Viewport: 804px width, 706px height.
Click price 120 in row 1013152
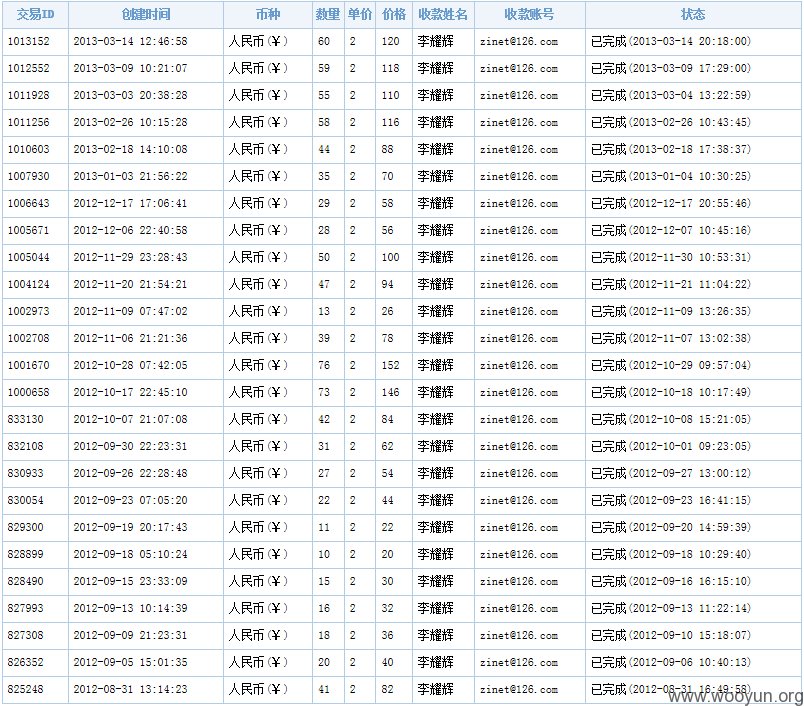pyautogui.click(x=390, y=42)
